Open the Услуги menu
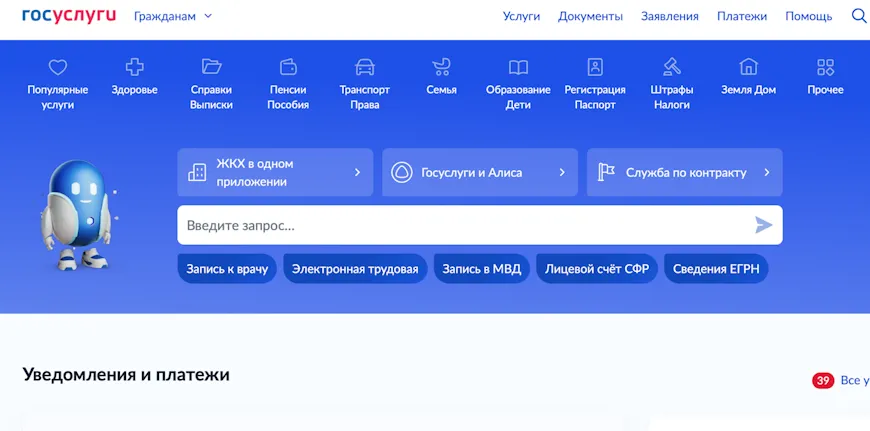Screen dimensions: 870x431 [521, 16]
